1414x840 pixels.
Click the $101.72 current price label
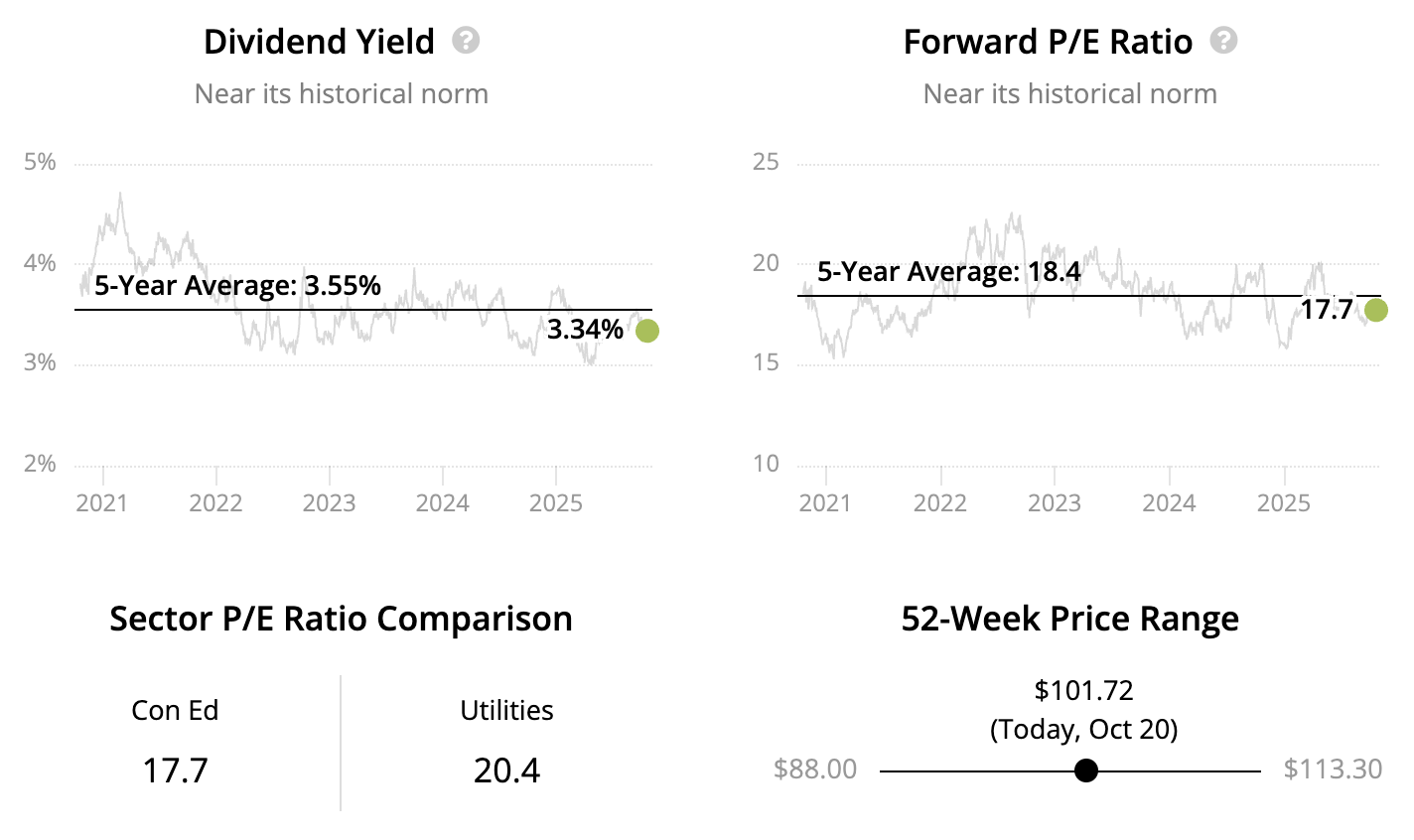coord(1083,690)
